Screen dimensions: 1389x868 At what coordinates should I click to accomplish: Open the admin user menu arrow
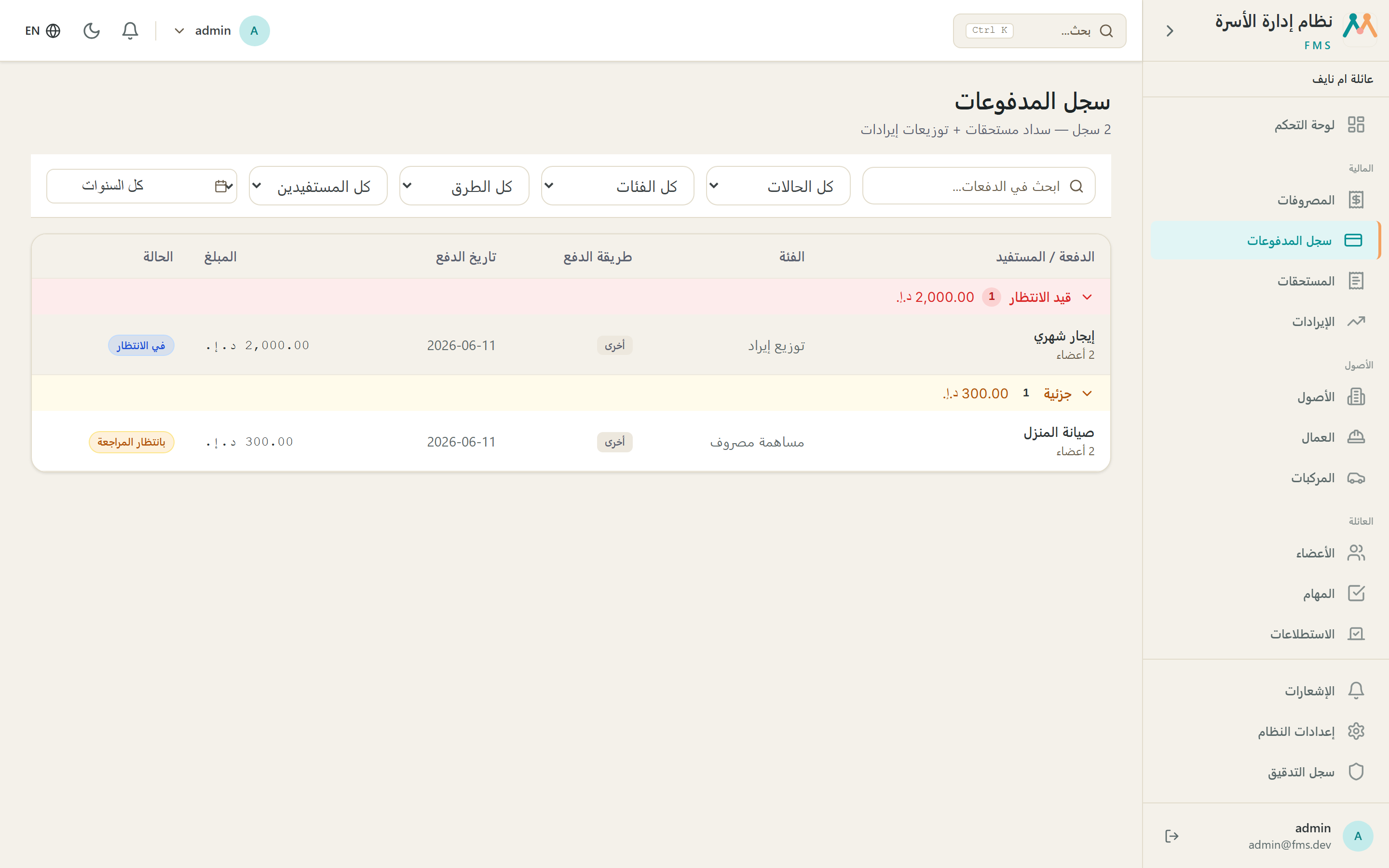coord(179,30)
